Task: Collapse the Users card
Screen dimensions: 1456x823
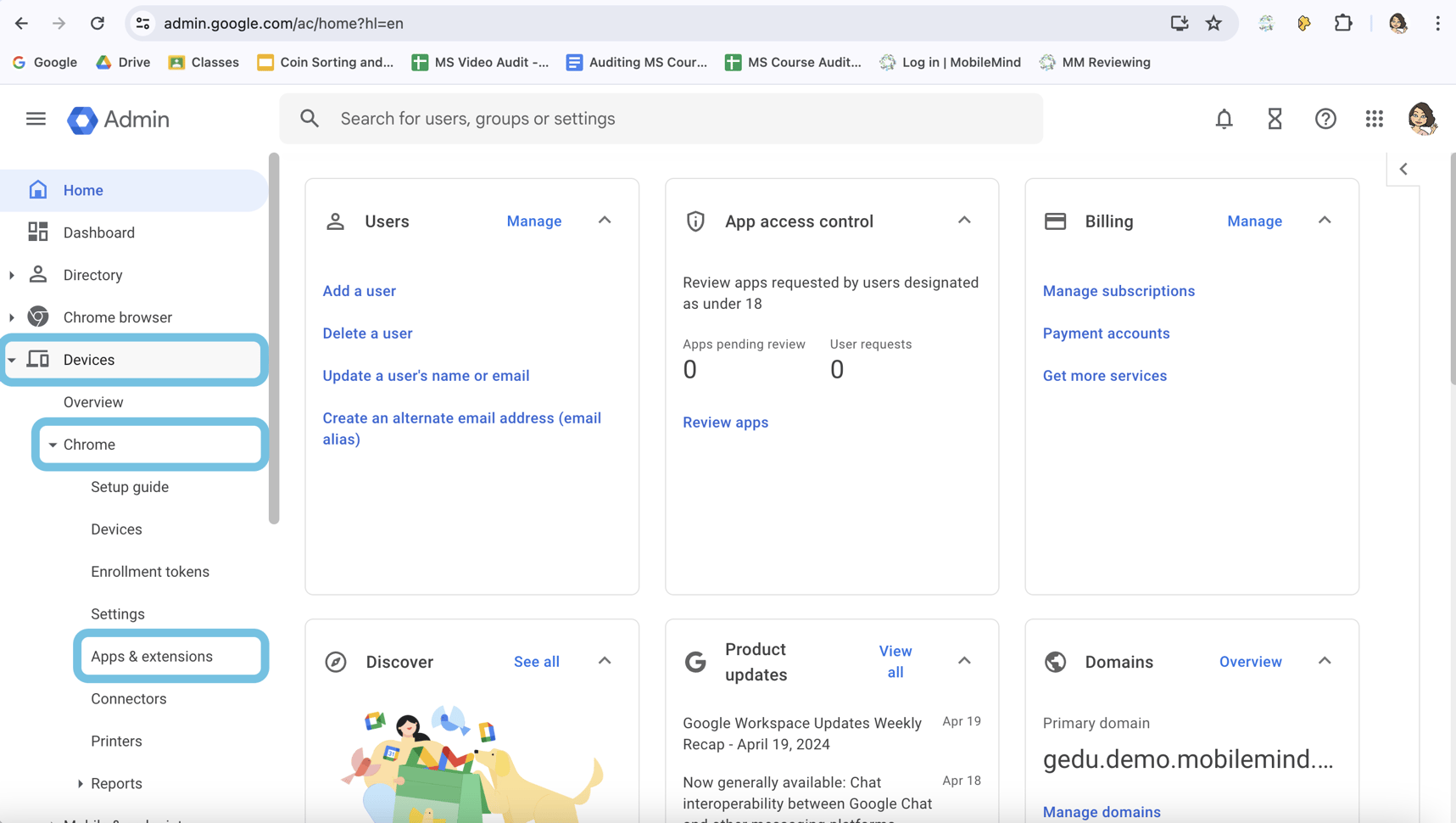Action: pyautogui.click(x=605, y=221)
